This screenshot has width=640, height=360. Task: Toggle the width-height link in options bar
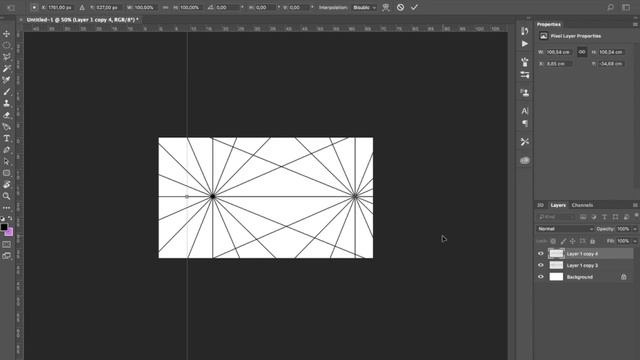point(165,7)
